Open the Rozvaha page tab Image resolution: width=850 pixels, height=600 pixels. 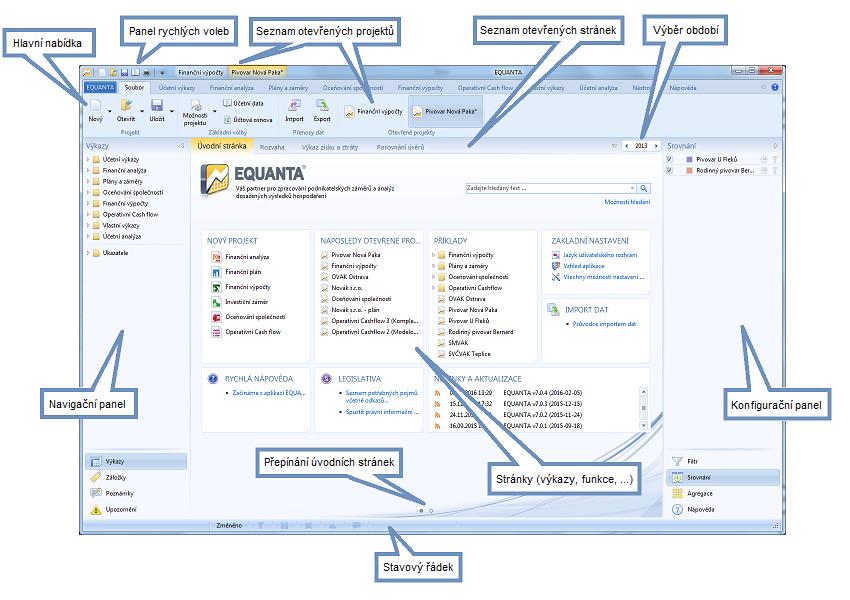click(272, 147)
